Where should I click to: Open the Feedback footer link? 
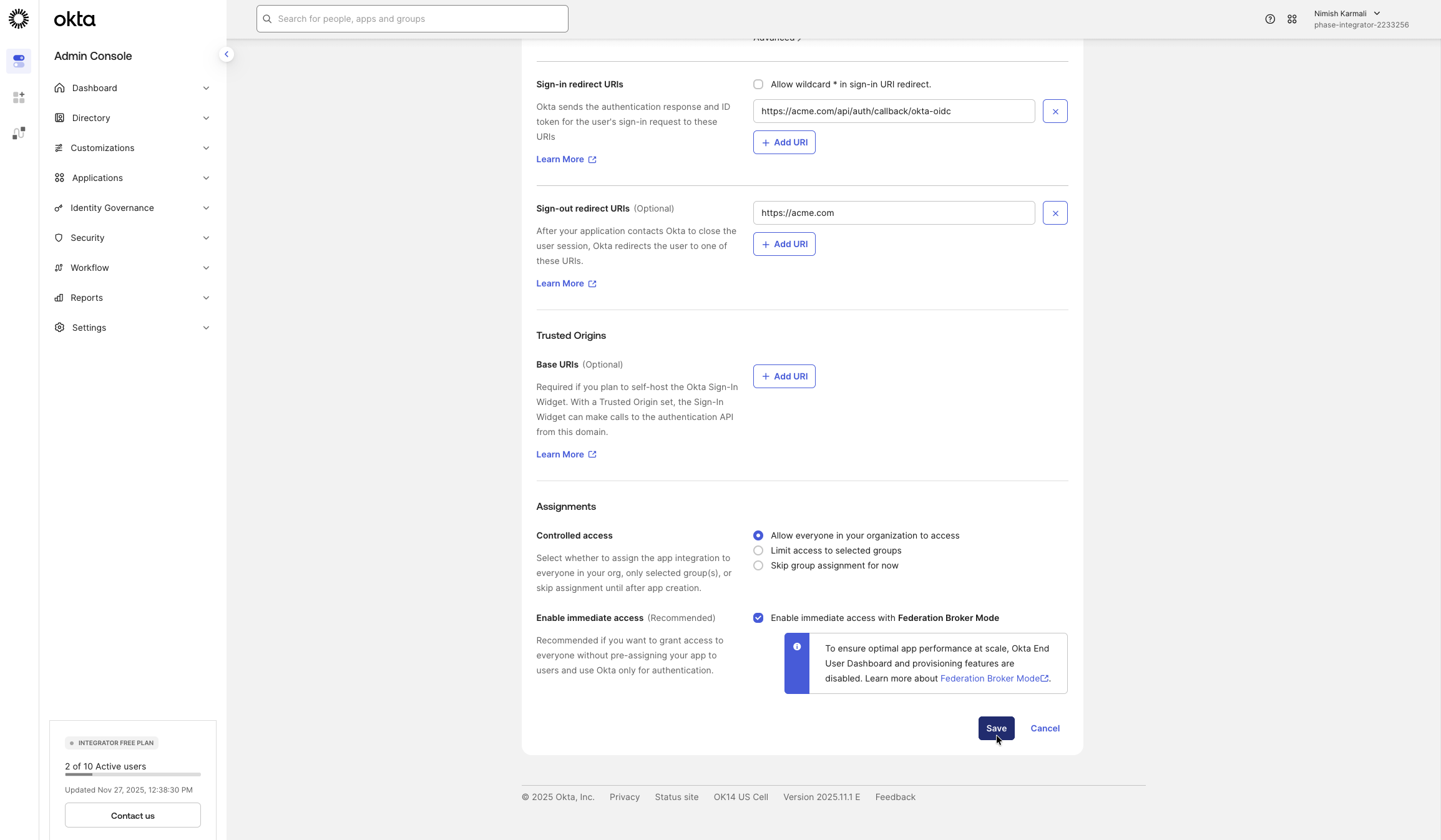(895, 797)
